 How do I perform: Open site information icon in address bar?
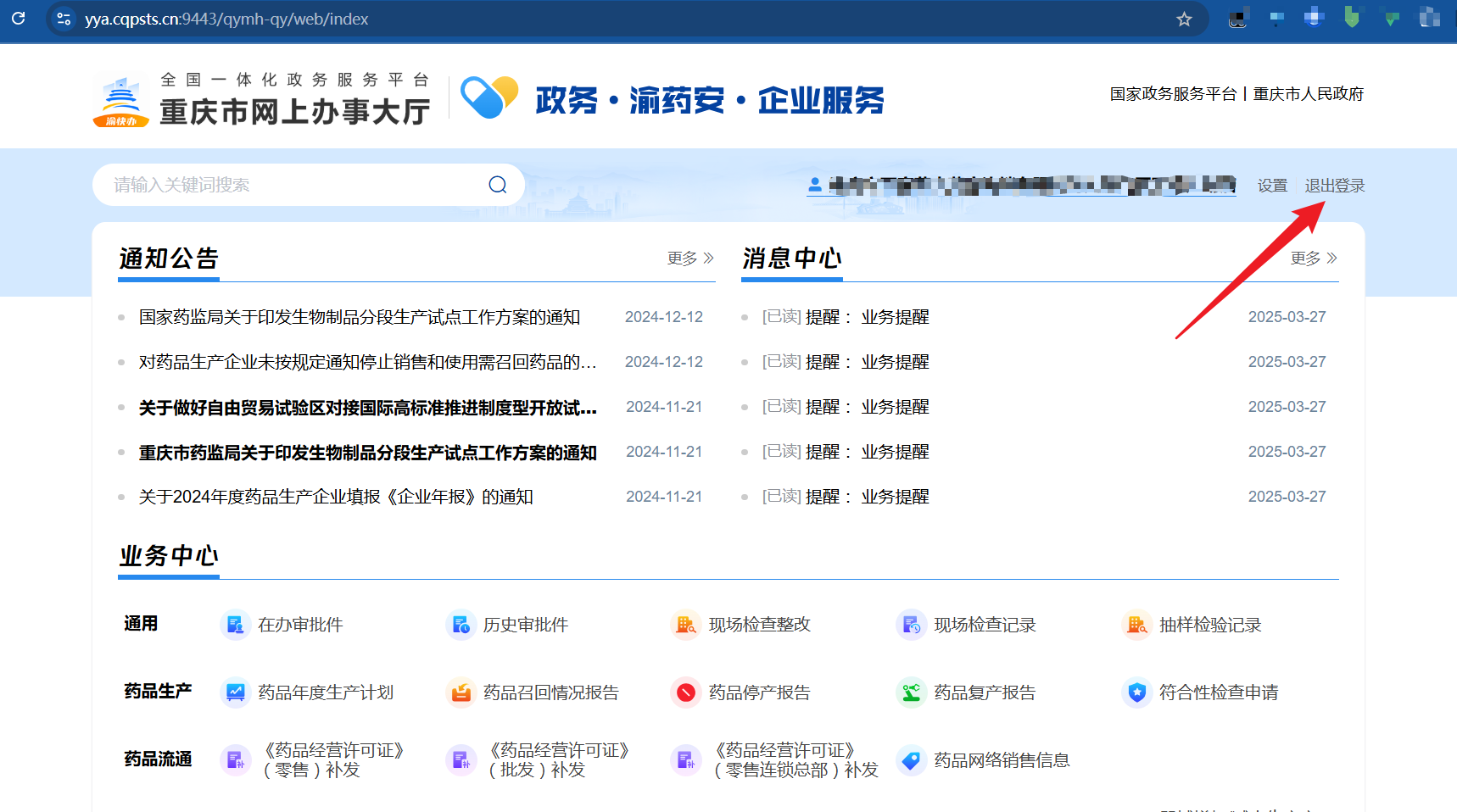(64, 19)
